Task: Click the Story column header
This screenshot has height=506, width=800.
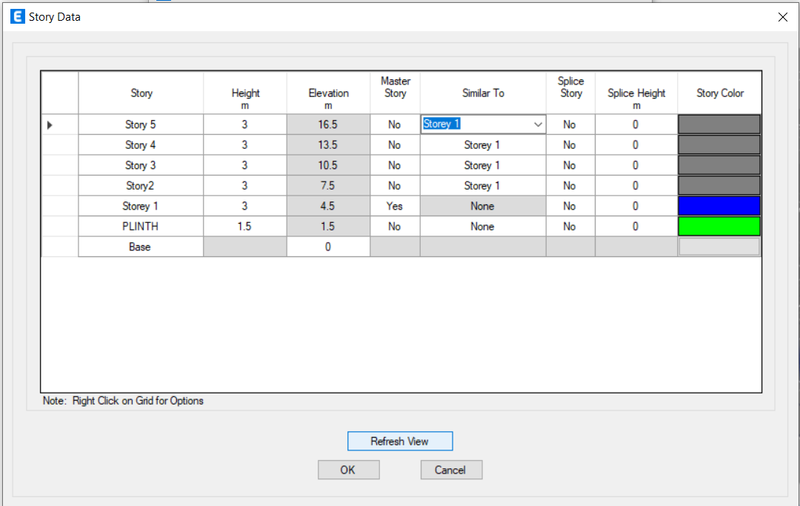Action: [141, 93]
